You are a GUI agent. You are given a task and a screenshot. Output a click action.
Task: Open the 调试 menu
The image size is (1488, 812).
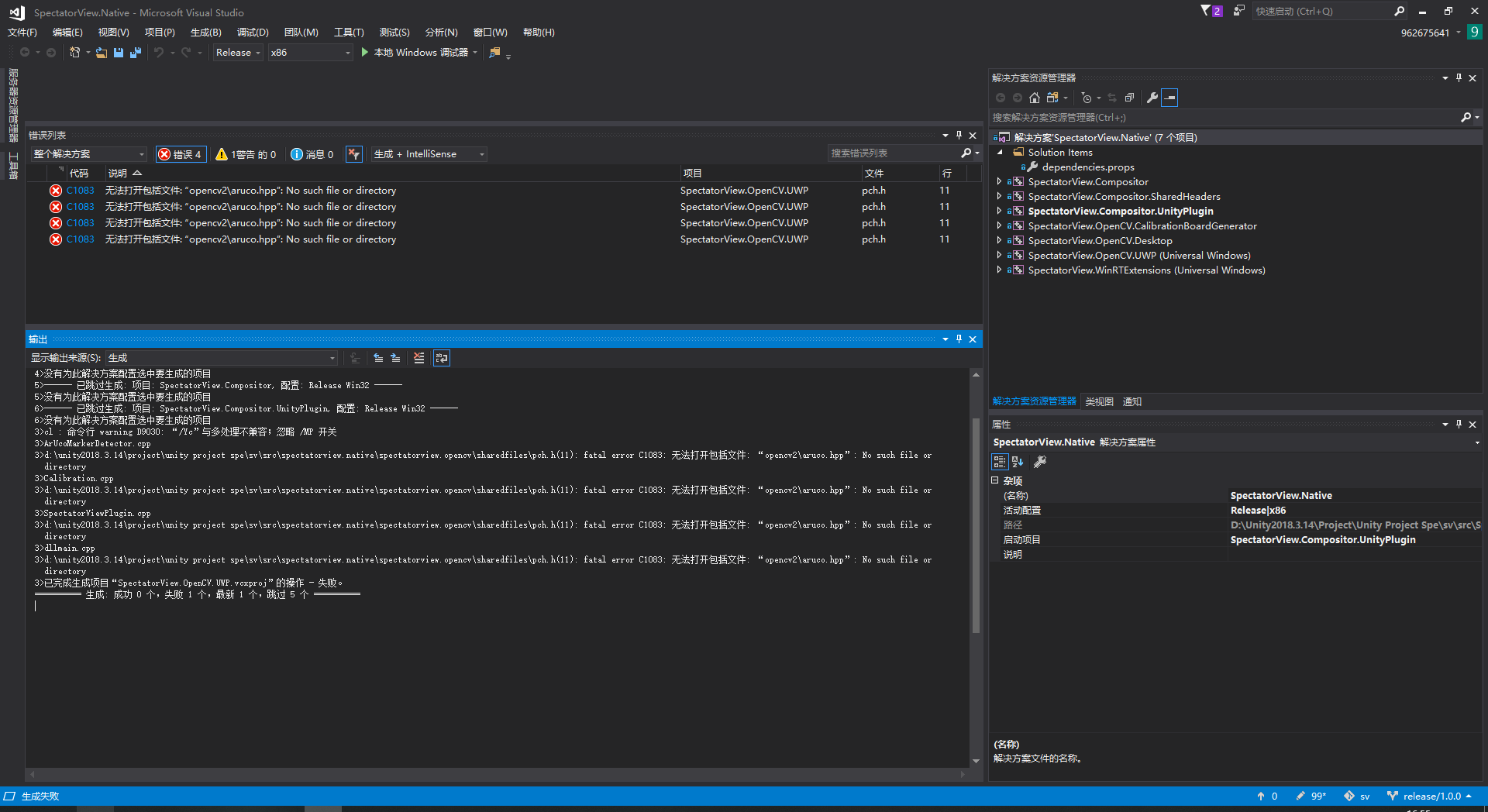coord(251,32)
